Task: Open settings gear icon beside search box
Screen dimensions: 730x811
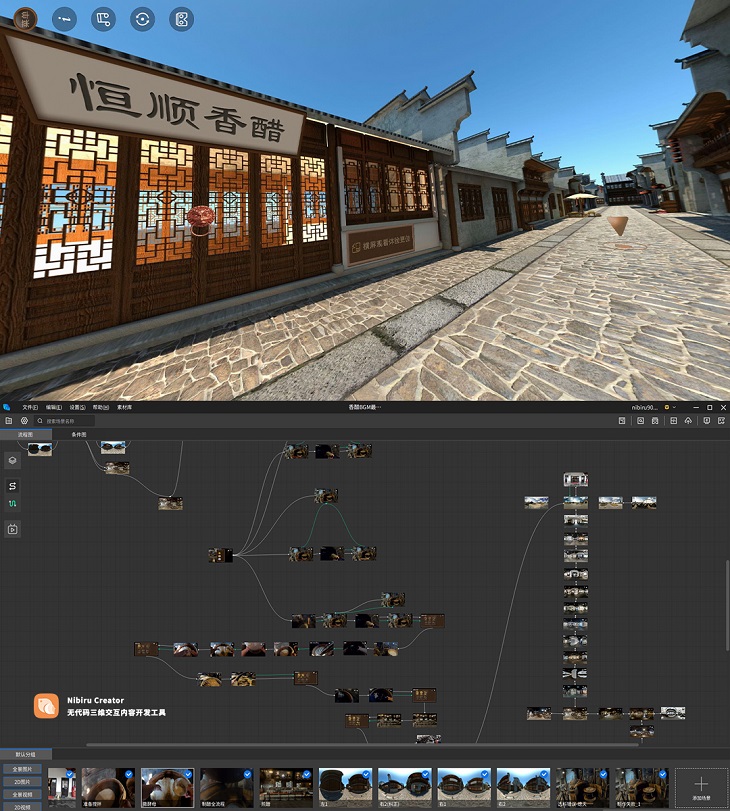Action: click(x=24, y=421)
